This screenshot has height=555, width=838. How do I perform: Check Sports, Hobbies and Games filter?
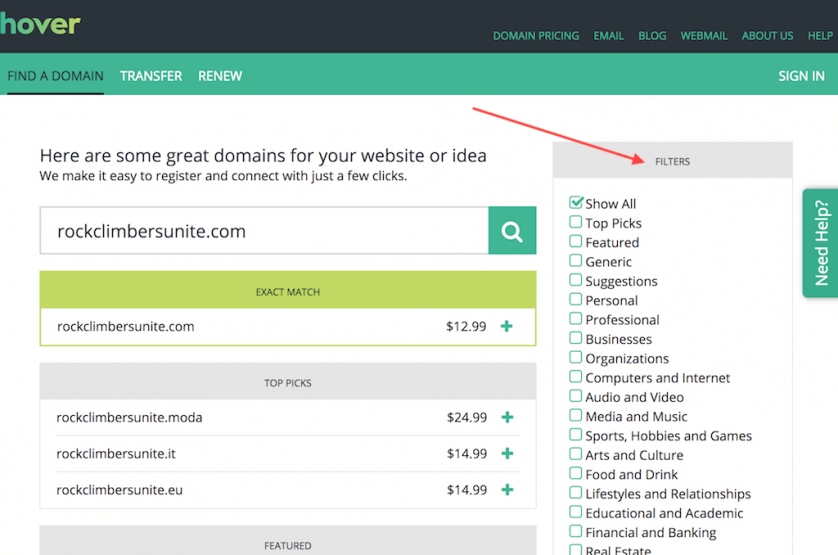click(x=576, y=434)
